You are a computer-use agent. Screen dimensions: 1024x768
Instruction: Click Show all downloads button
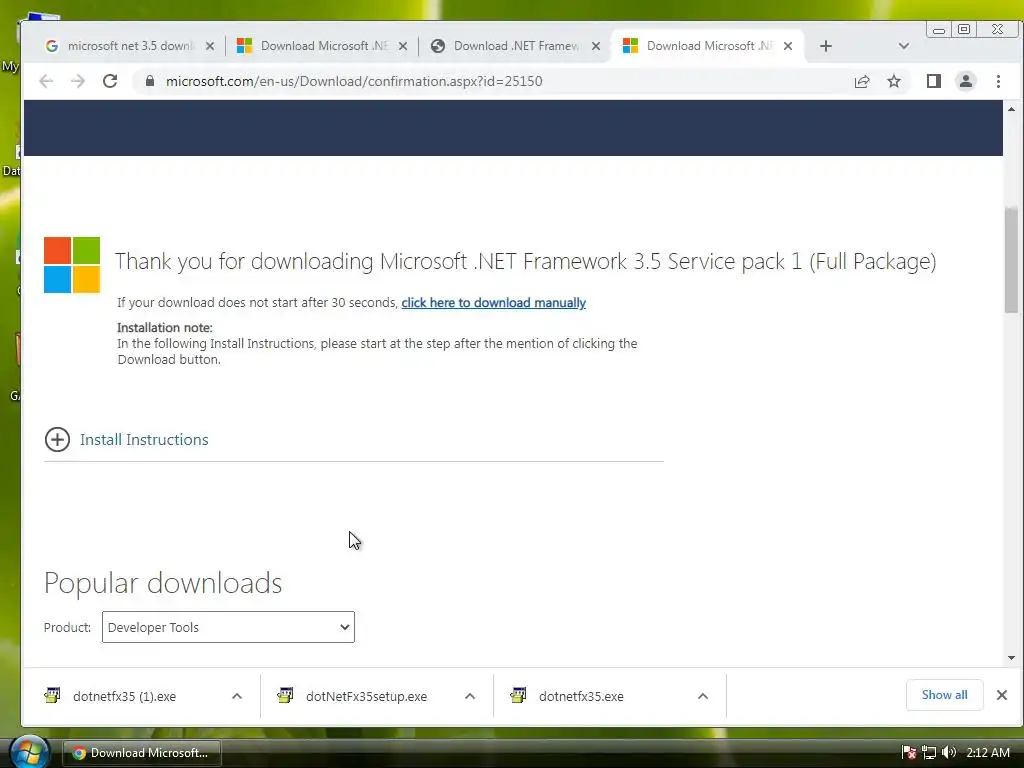[944, 695]
